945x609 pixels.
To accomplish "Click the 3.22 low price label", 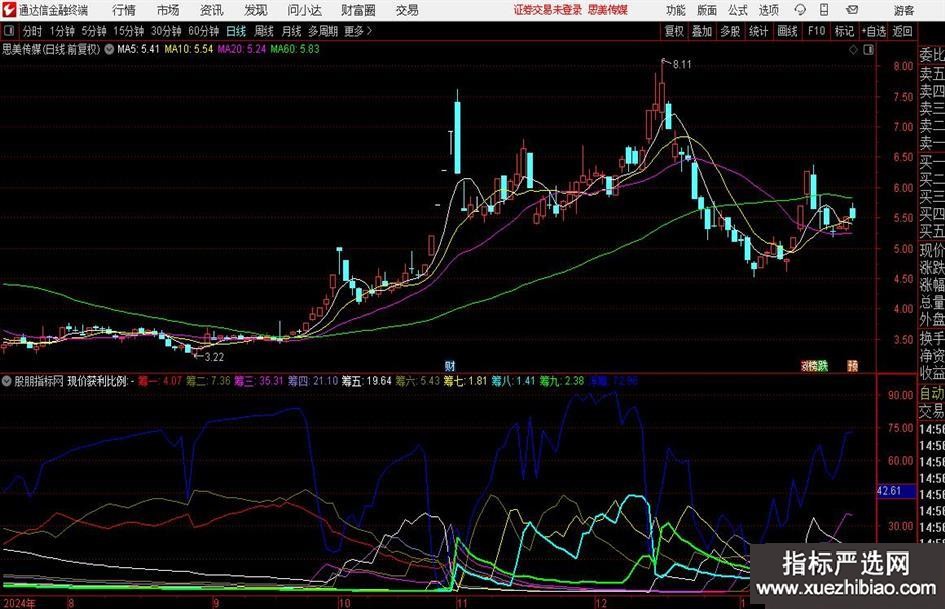I will pyautogui.click(x=214, y=357).
